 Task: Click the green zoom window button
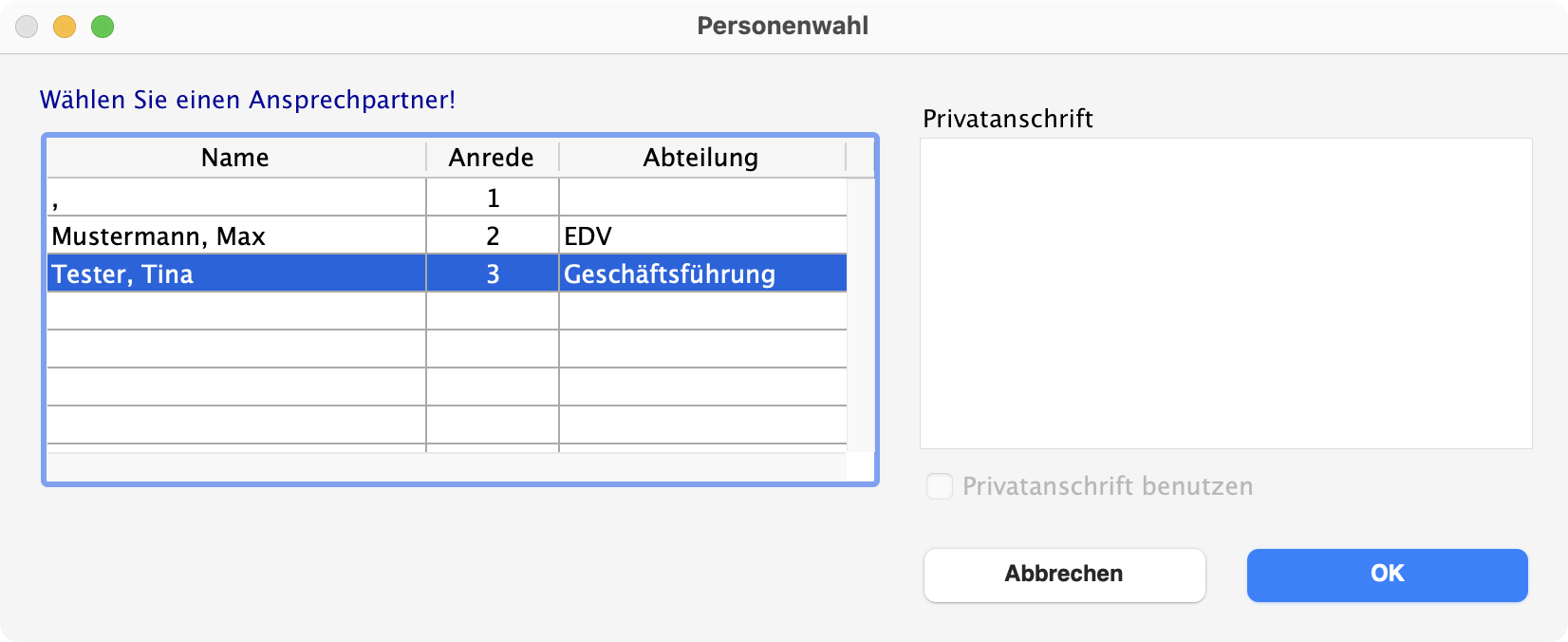click(103, 27)
